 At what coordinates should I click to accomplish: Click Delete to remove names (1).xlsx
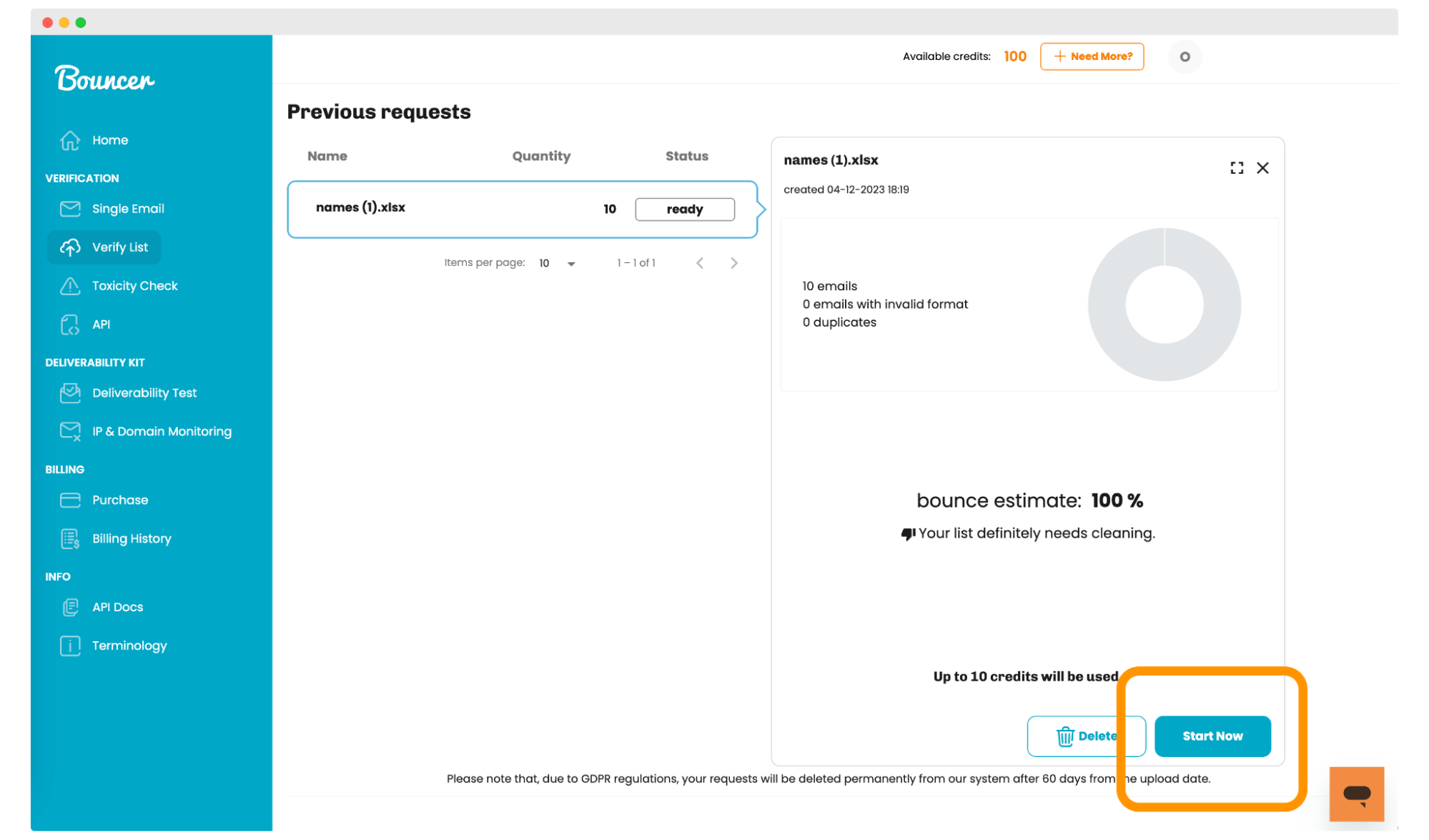1085,736
